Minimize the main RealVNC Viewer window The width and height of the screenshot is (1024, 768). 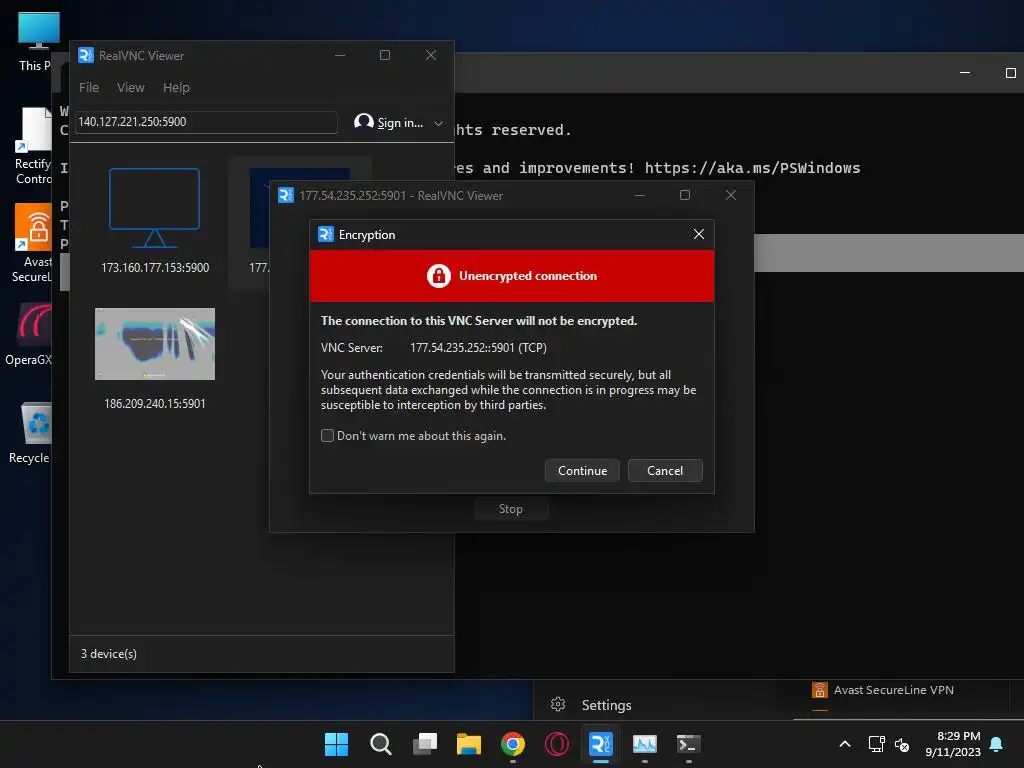pyautogui.click(x=340, y=56)
